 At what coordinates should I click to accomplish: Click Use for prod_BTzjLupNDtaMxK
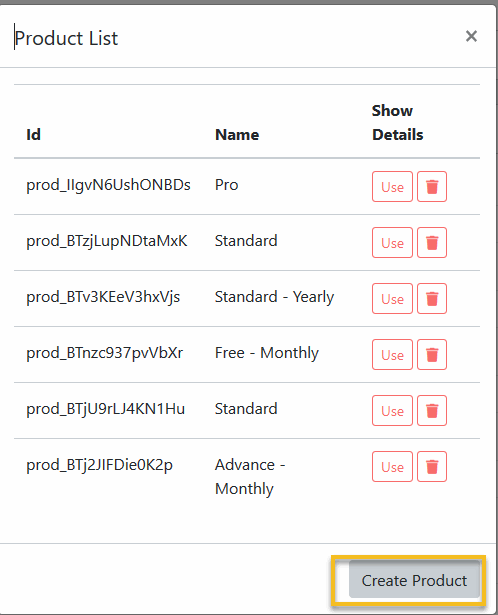(392, 242)
